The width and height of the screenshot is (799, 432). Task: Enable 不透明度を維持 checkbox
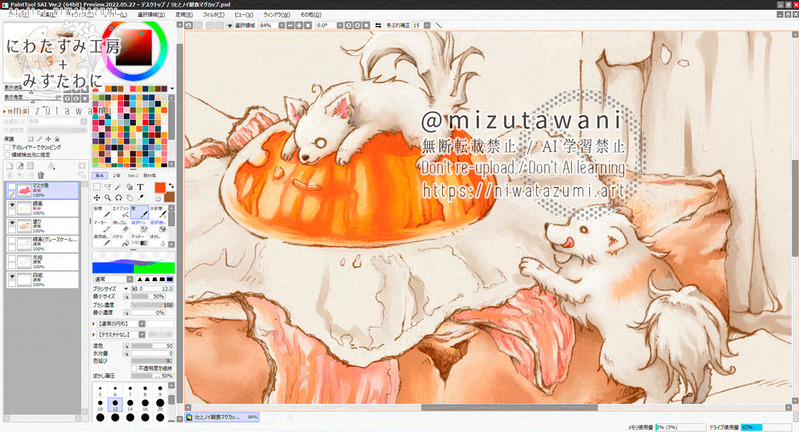pyautogui.click(x=134, y=368)
